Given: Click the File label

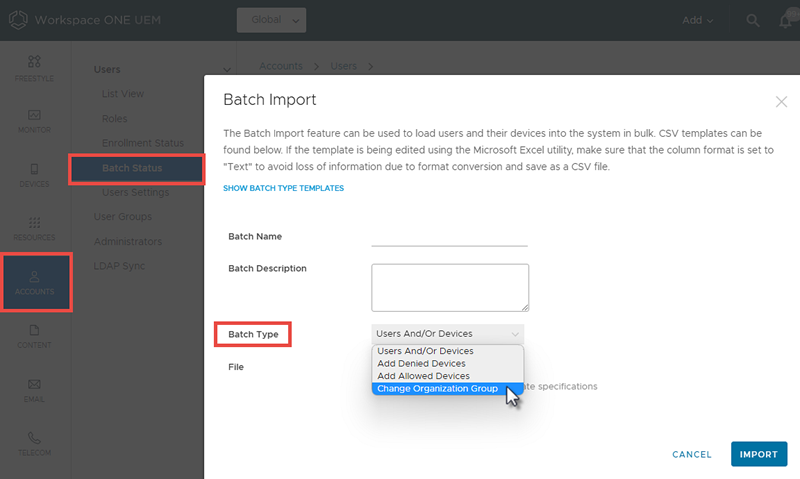Looking at the screenshot, I should (x=236, y=367).
